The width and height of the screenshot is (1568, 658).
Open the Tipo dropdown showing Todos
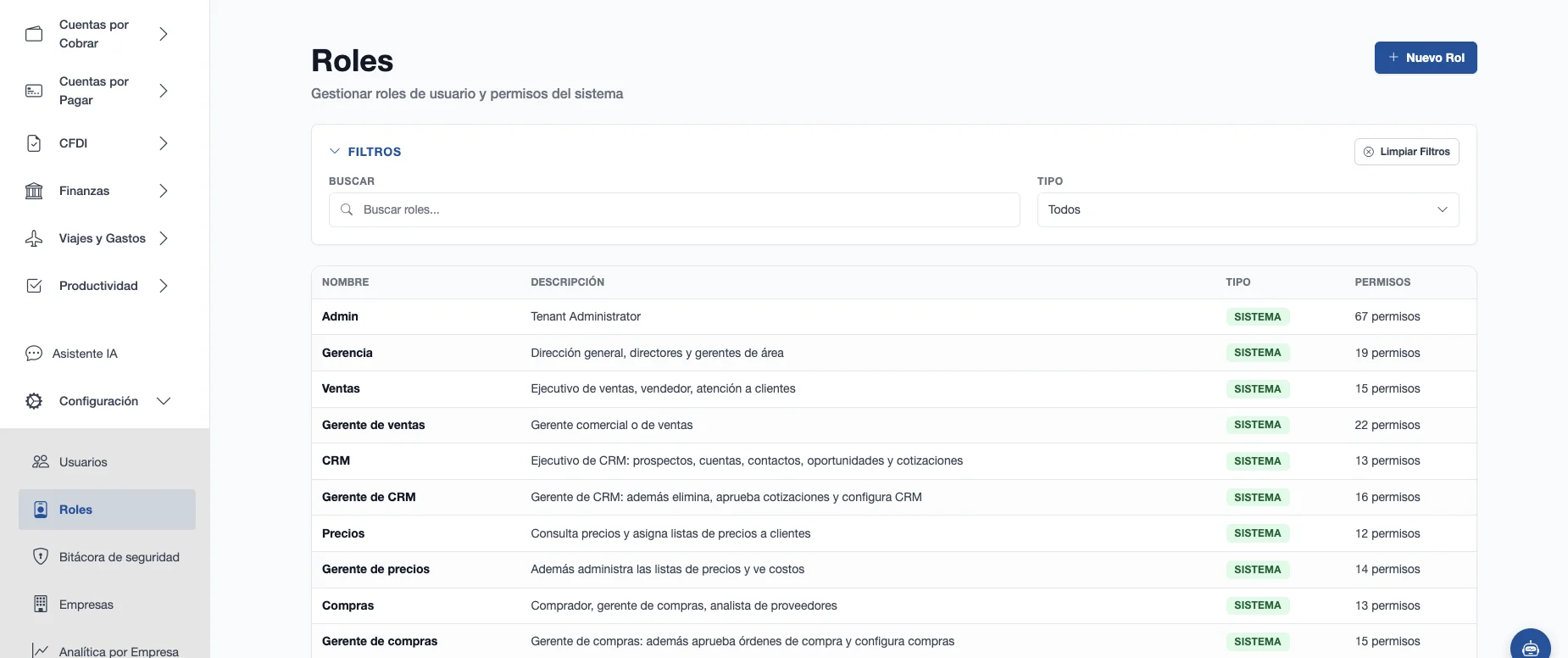point(1248,209)
